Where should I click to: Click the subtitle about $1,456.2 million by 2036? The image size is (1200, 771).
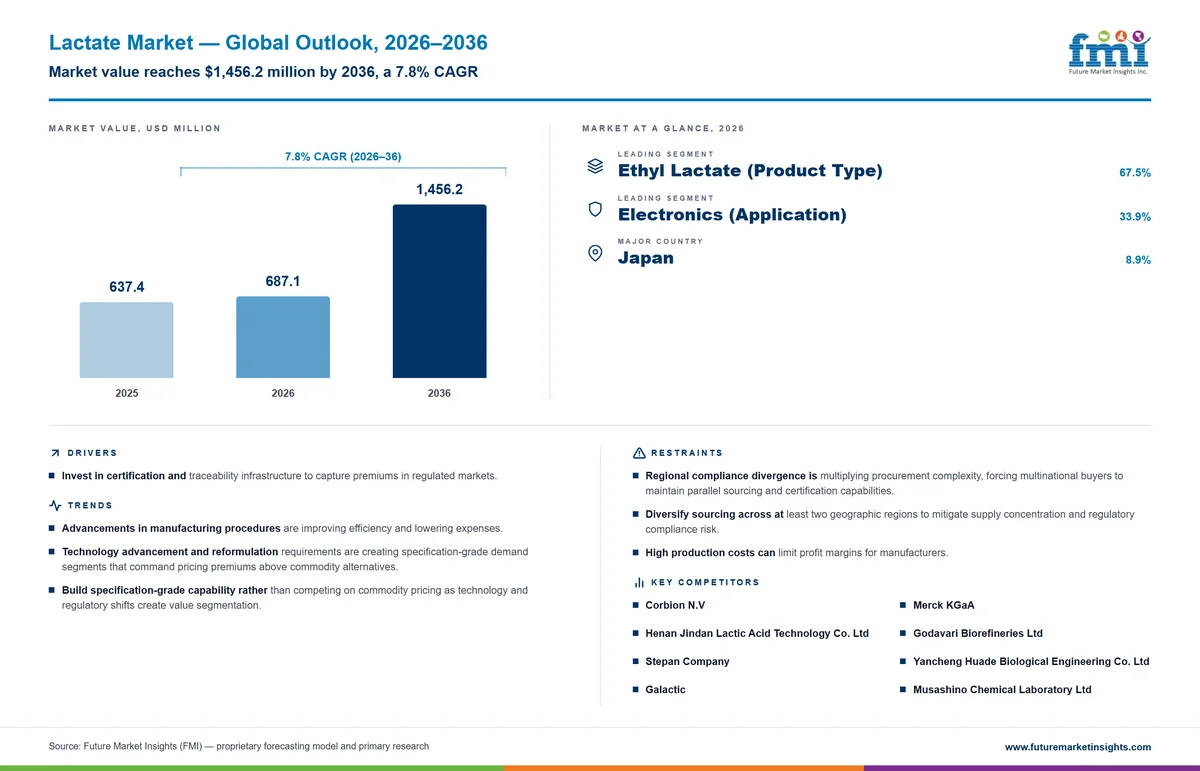coord(263,72)
